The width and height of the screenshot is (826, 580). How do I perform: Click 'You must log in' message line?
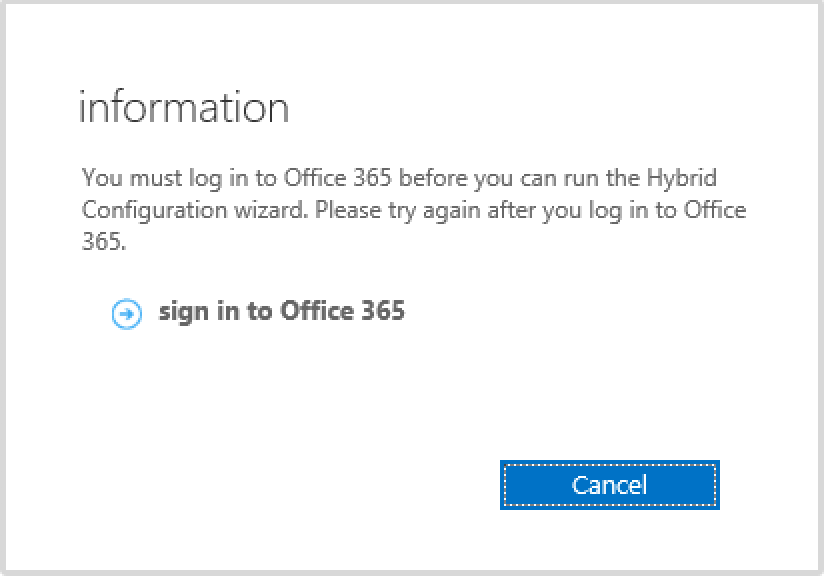tap(398, 179)
